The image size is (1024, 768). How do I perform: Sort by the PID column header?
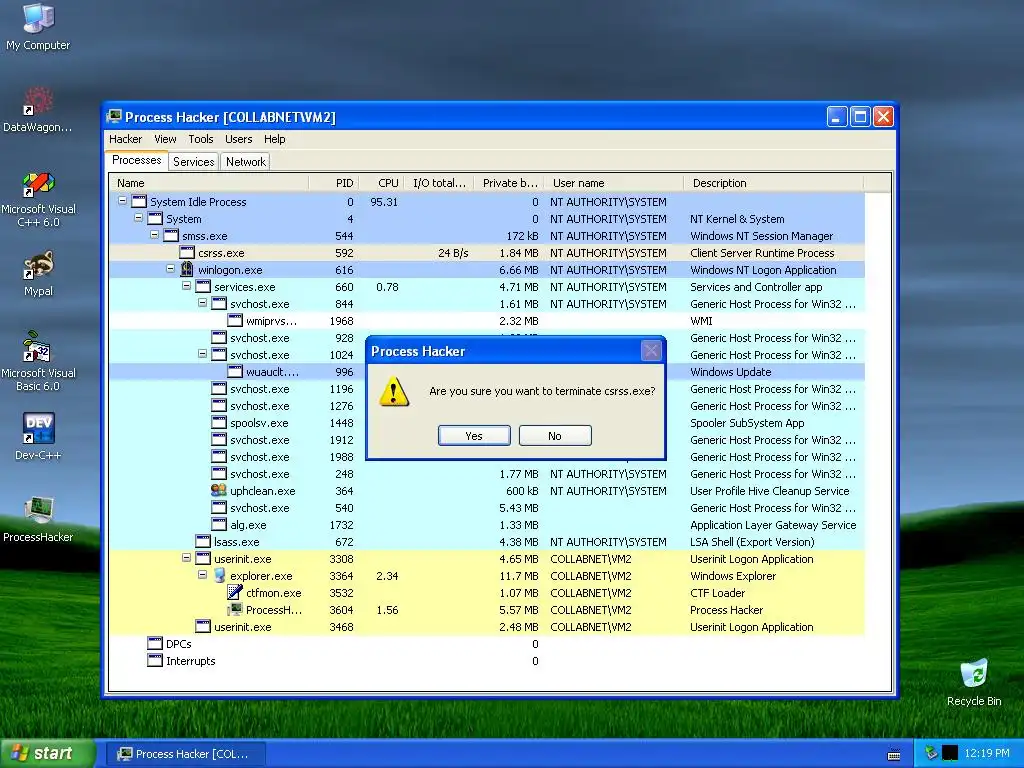(x=334, y=183)
